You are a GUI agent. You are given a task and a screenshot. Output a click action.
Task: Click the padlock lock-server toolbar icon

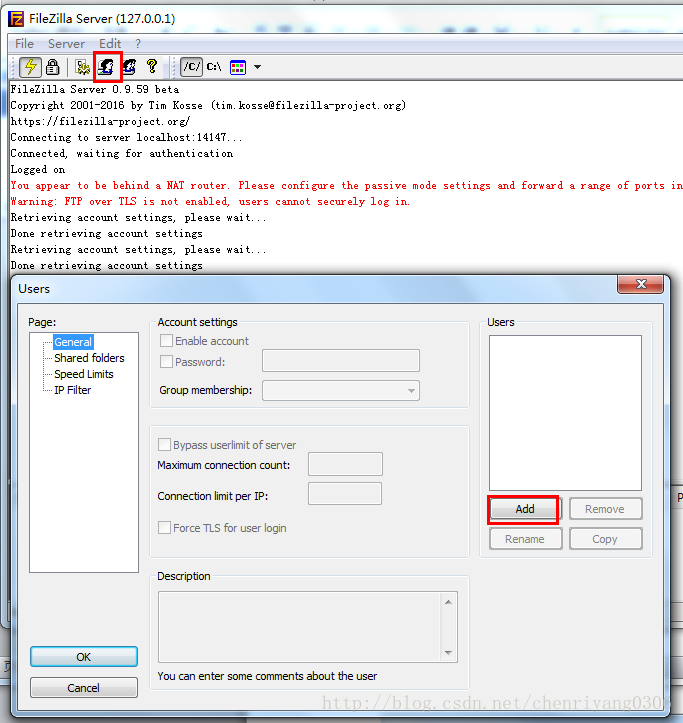(53, 67)
